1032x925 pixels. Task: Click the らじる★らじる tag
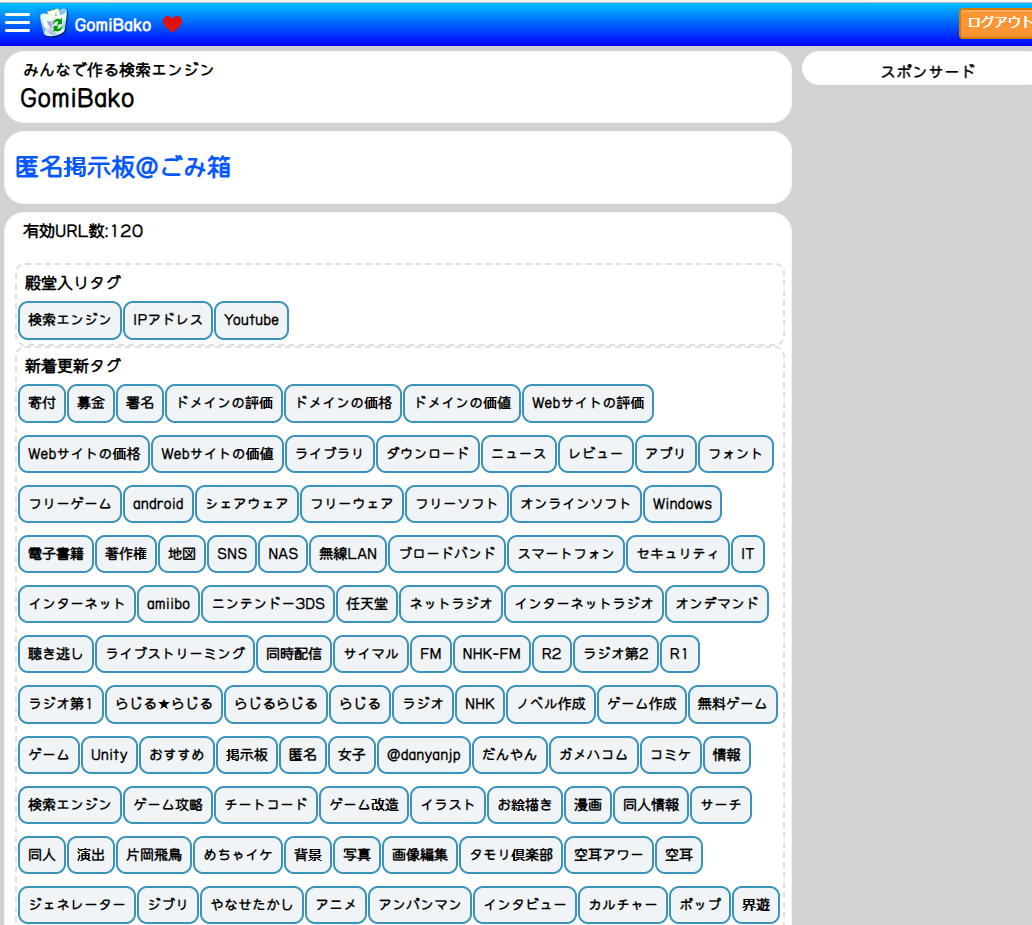click(164, 704)
